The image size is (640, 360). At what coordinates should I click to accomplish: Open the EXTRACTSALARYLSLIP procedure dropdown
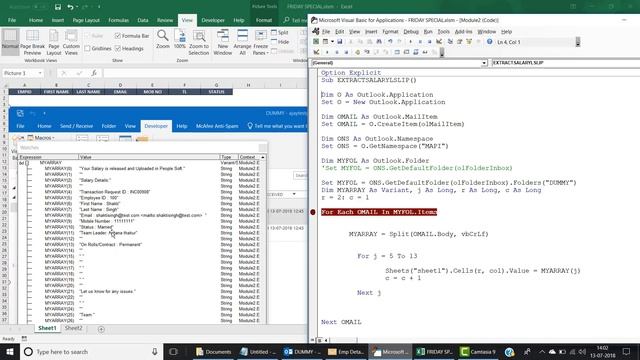(565, 63)
